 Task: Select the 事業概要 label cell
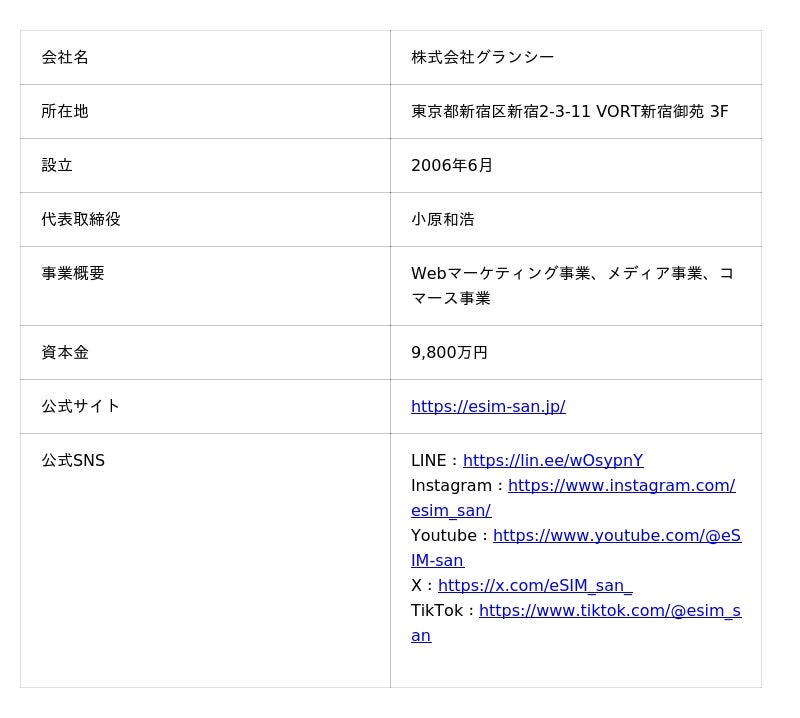[73, 273]
